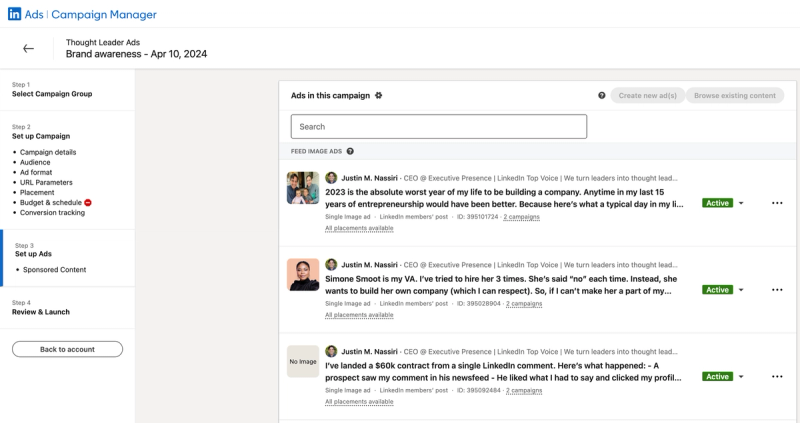Screen dimensions: 800x423
Task: Click the Browse existing content button
Action: click(x=735, y=95)
